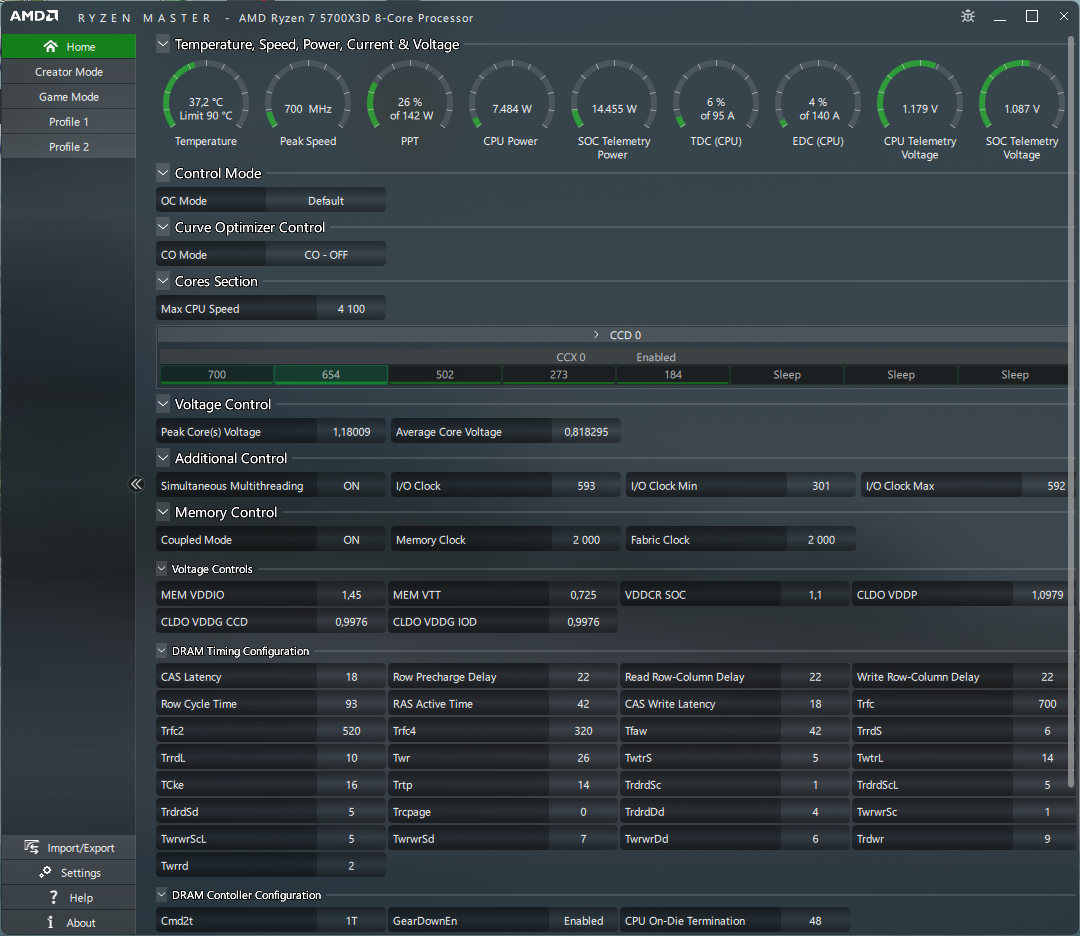
Task: Select Profile 1 in sidebar
Action: [x=69, y=122]
